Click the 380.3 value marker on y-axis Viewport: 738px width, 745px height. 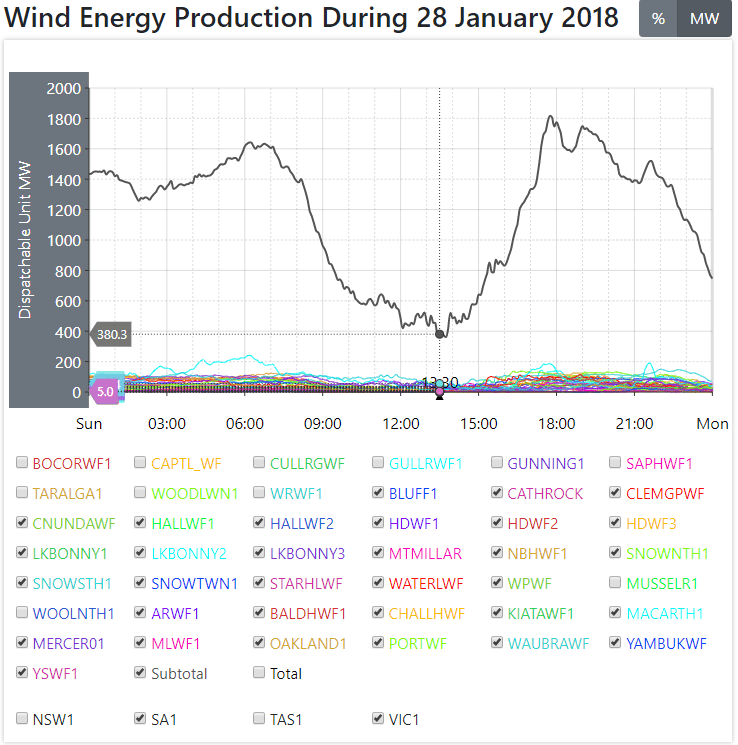click(112, 334)
